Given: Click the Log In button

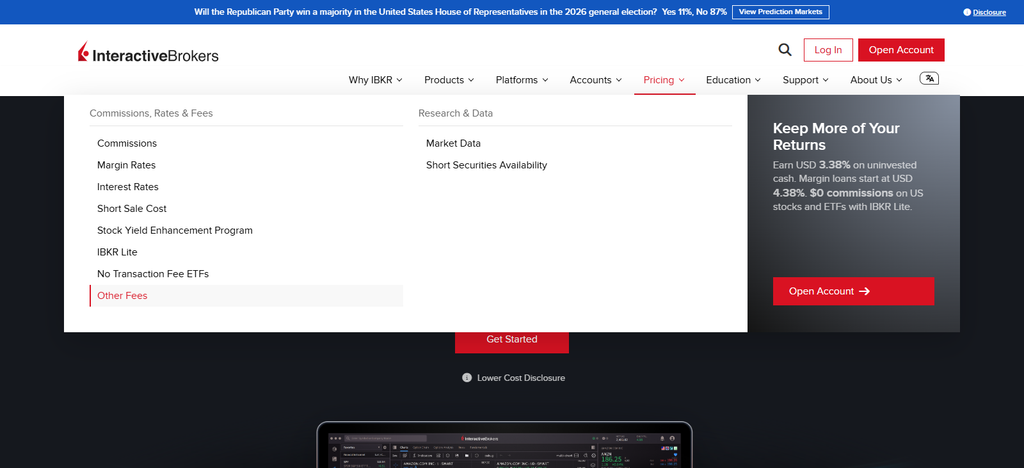Looking at the screenshot, I should [828, 50].
